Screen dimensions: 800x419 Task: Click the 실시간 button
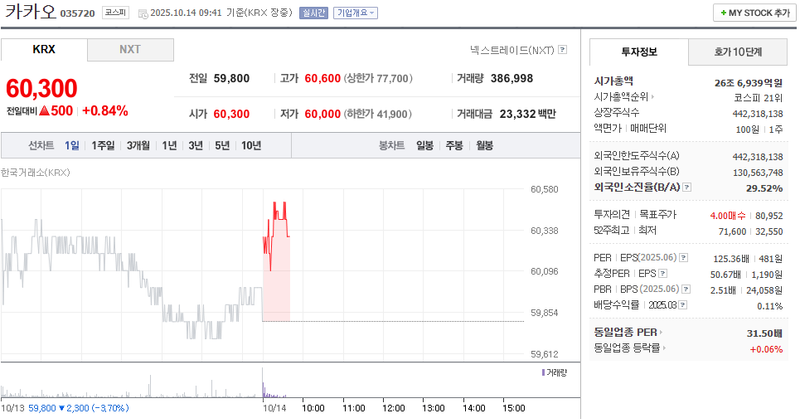(312, 14)
